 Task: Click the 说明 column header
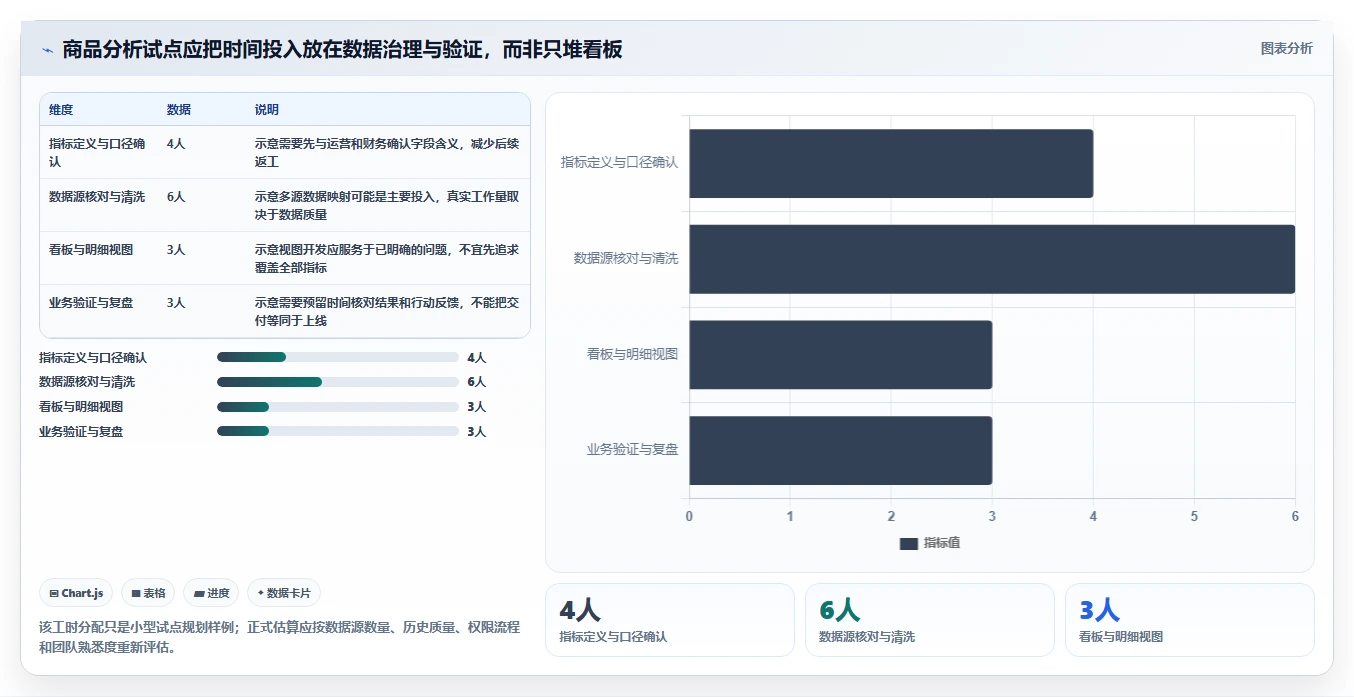(267, 110)
